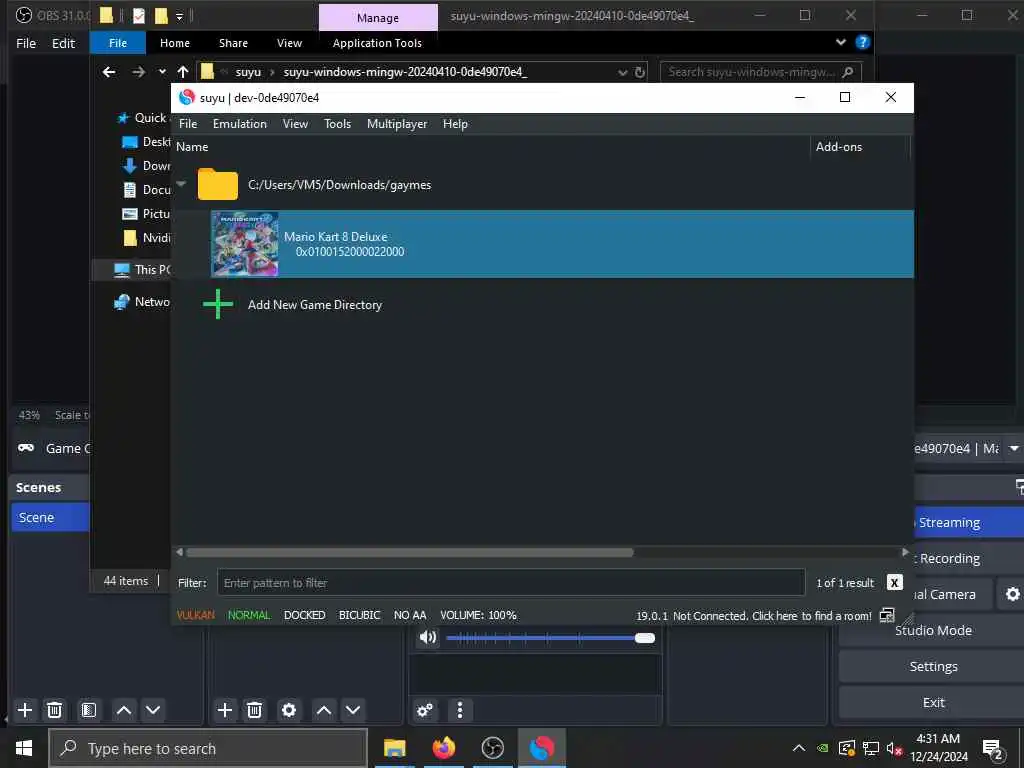This screenshot has height=768, width=1024.
Task: Open File Explorer help icon
Action: (x=863, y=42)
